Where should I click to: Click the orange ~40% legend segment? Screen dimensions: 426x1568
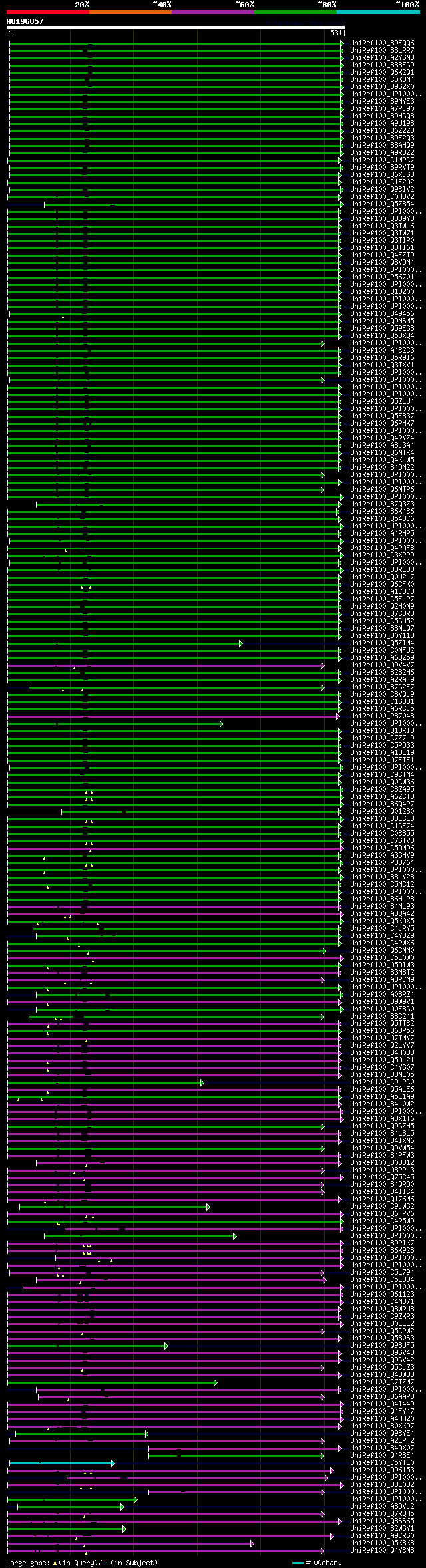pos(130,12)
